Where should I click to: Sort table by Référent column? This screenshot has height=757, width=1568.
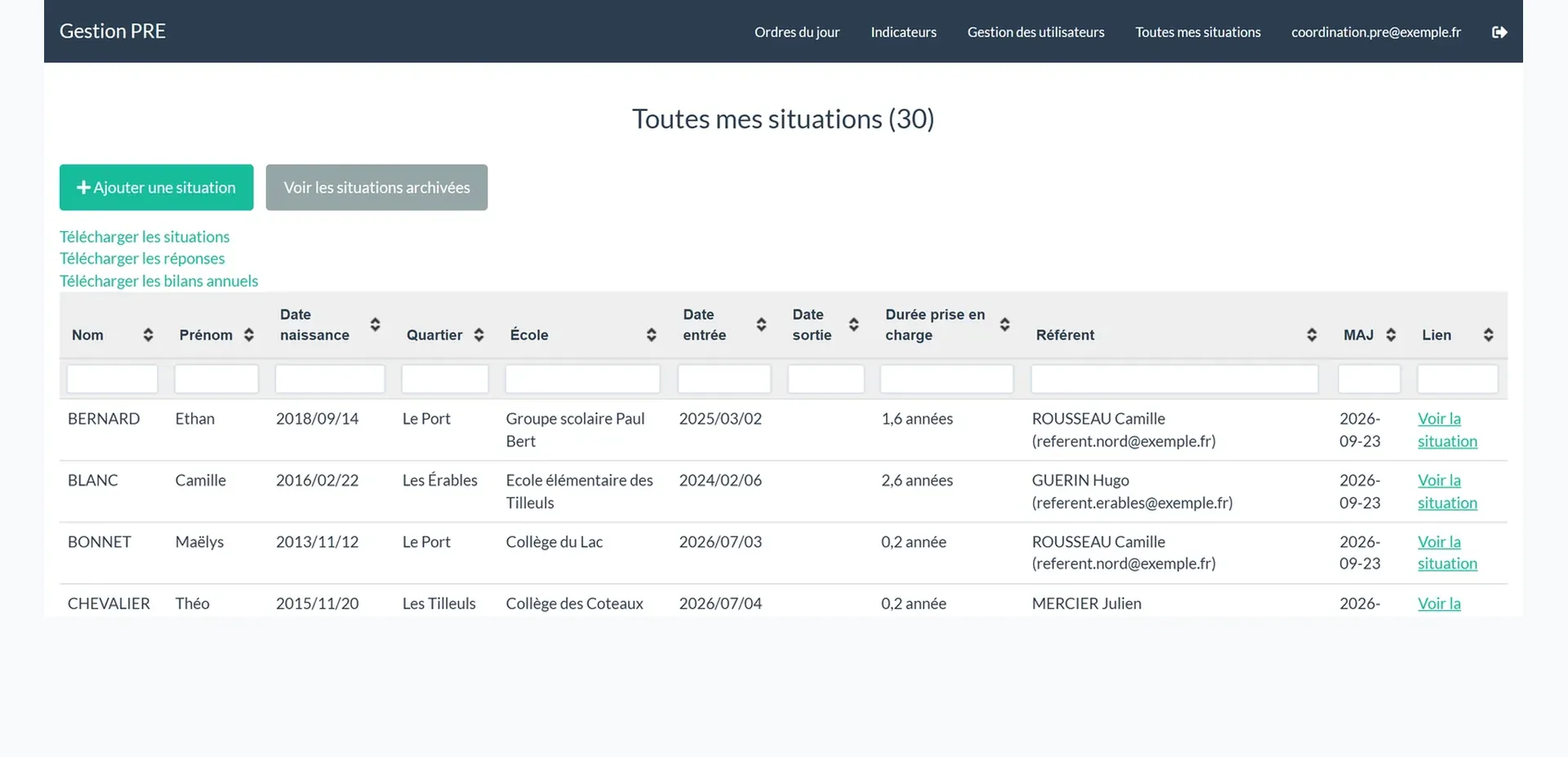(1312, 335)
